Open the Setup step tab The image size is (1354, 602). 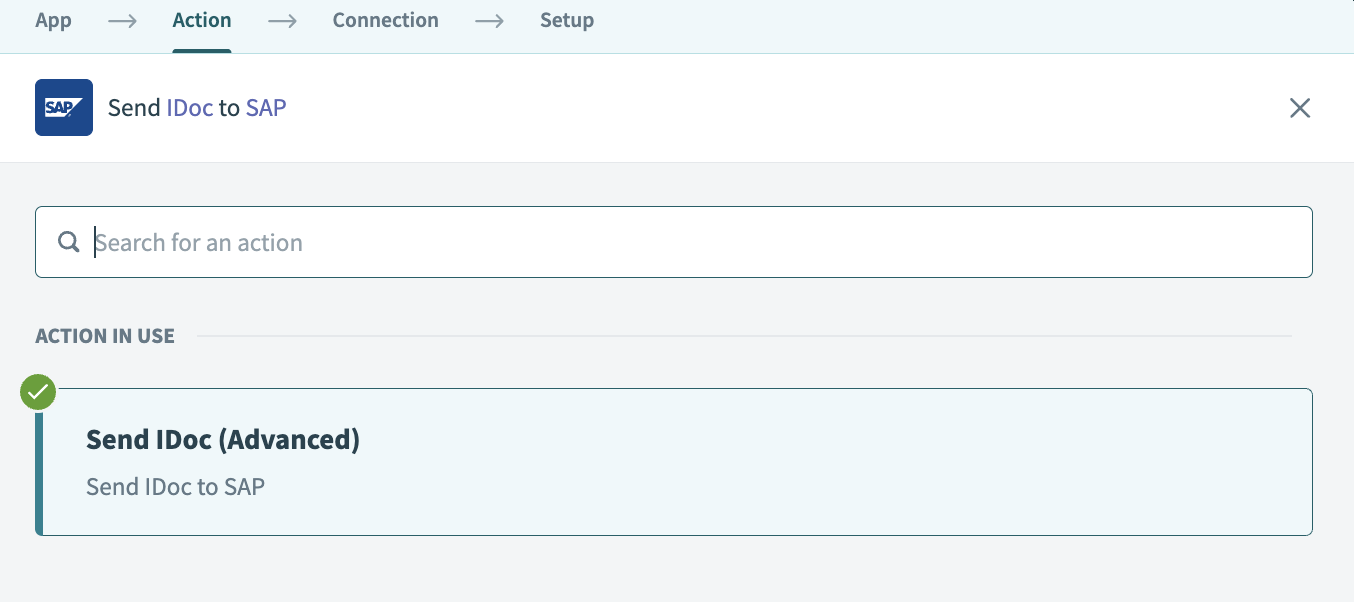pos(567,21)
